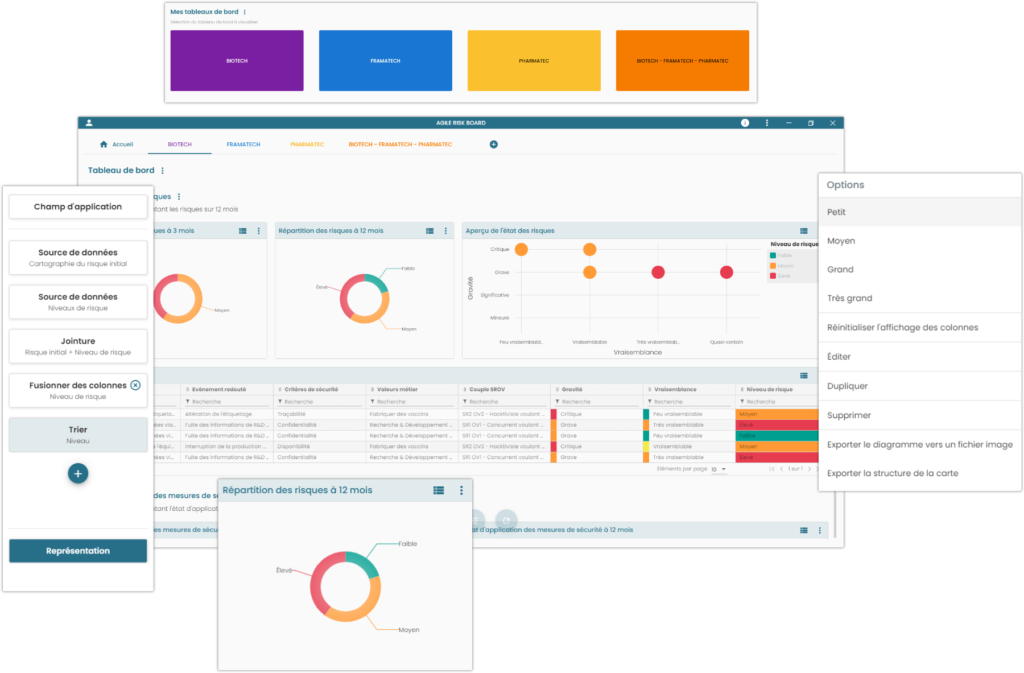The image size is (1024, 673).
Task: Click the grid icon on Aperçu de l'état des risques widget
Action: point(804,231)
